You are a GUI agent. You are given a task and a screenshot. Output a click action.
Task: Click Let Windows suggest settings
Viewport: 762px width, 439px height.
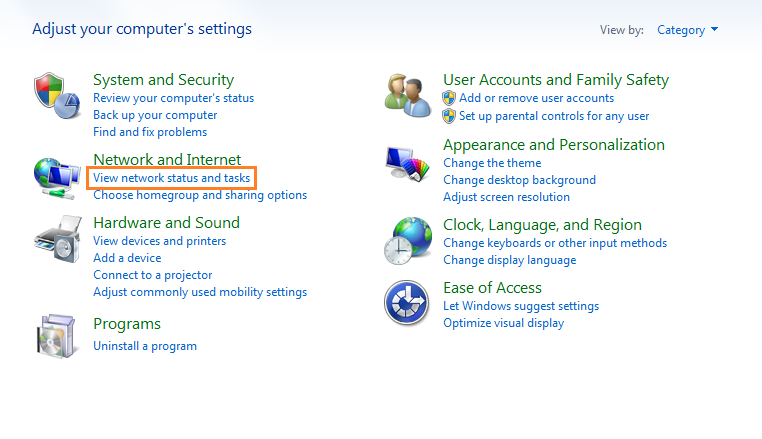[520, 306]
